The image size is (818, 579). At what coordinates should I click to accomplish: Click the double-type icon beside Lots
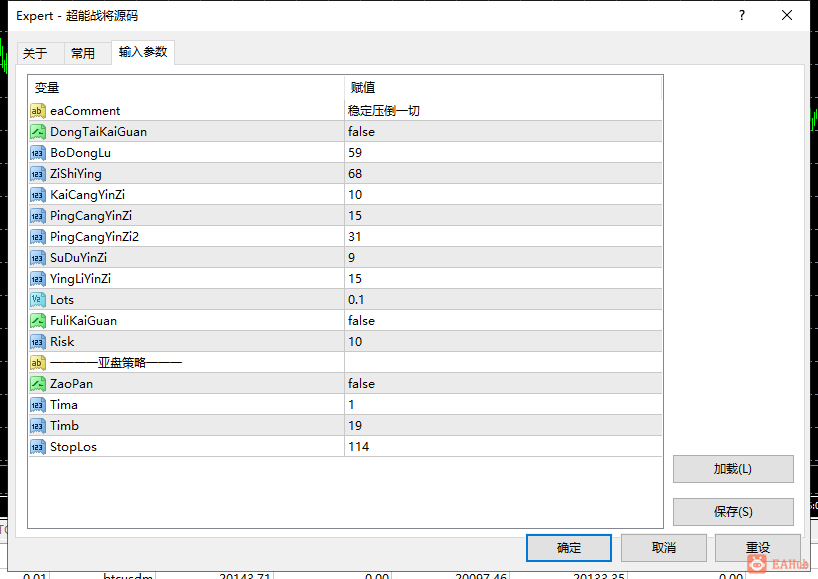(x=38, y=299)
